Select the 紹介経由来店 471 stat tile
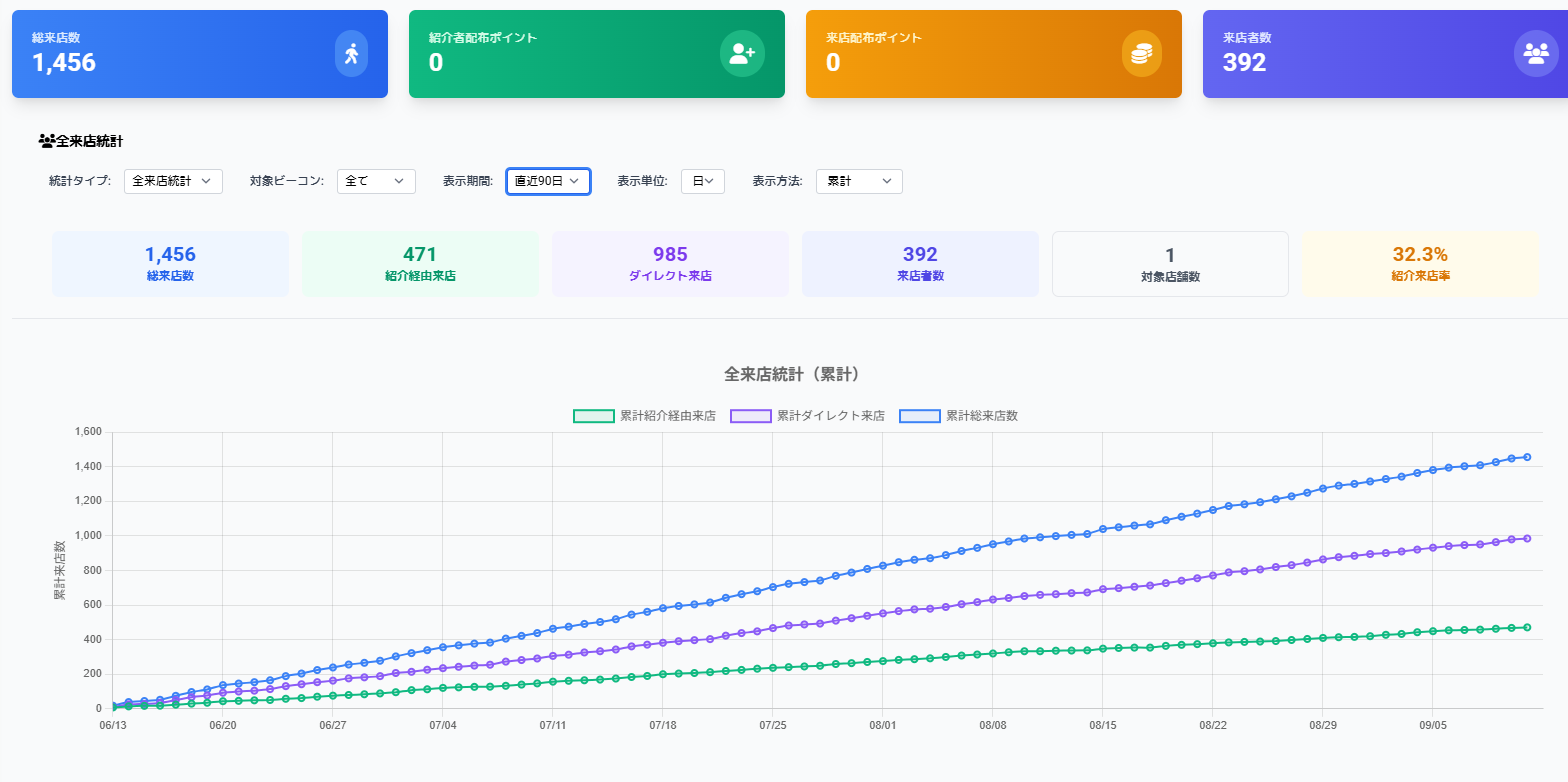The width and height of the screenshot is (1568, 782). [x=420, y=264]
